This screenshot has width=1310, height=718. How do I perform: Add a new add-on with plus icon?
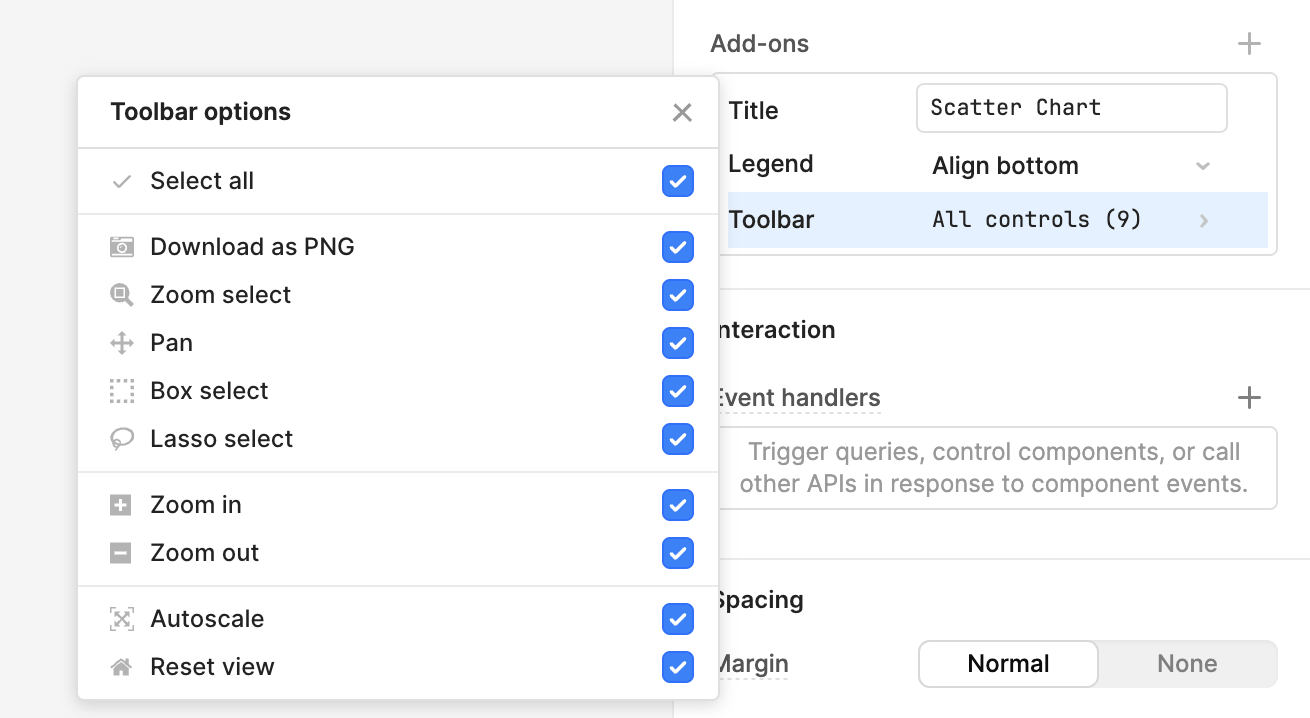pyautogui.click(x=1249, y=44)
